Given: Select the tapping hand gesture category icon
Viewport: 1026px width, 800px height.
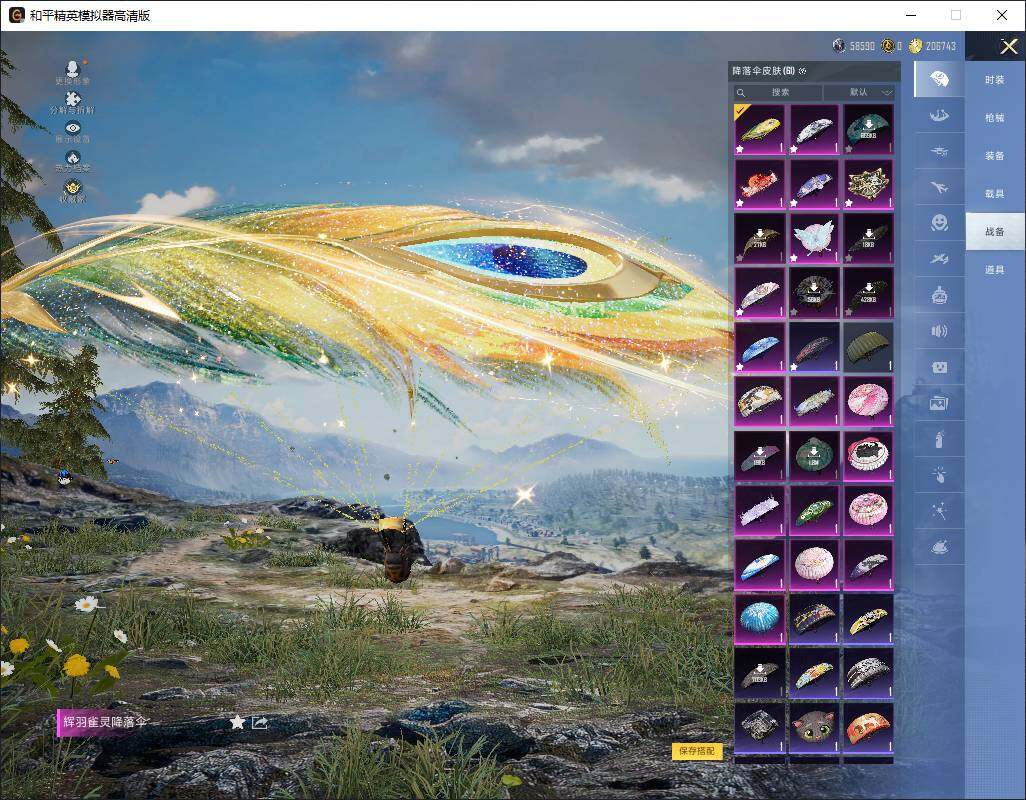Looking at the screenshot, I should 939,475.
